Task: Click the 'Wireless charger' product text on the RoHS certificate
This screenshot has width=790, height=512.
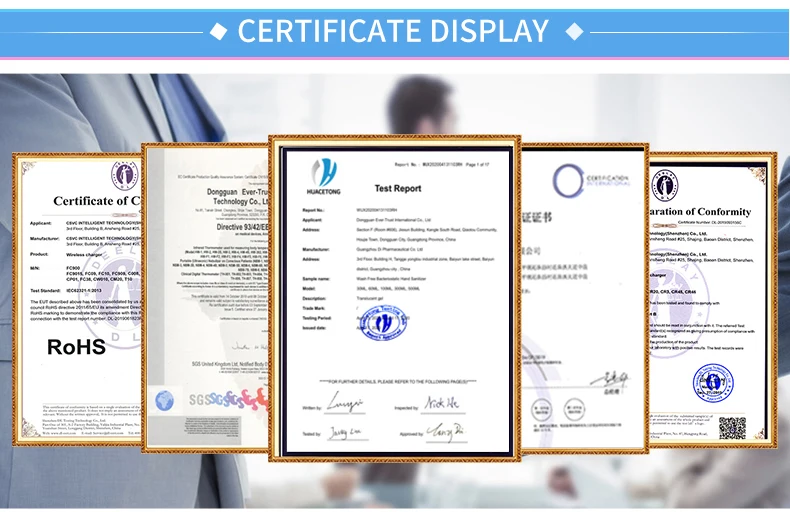Action: [x=84, y=255]
